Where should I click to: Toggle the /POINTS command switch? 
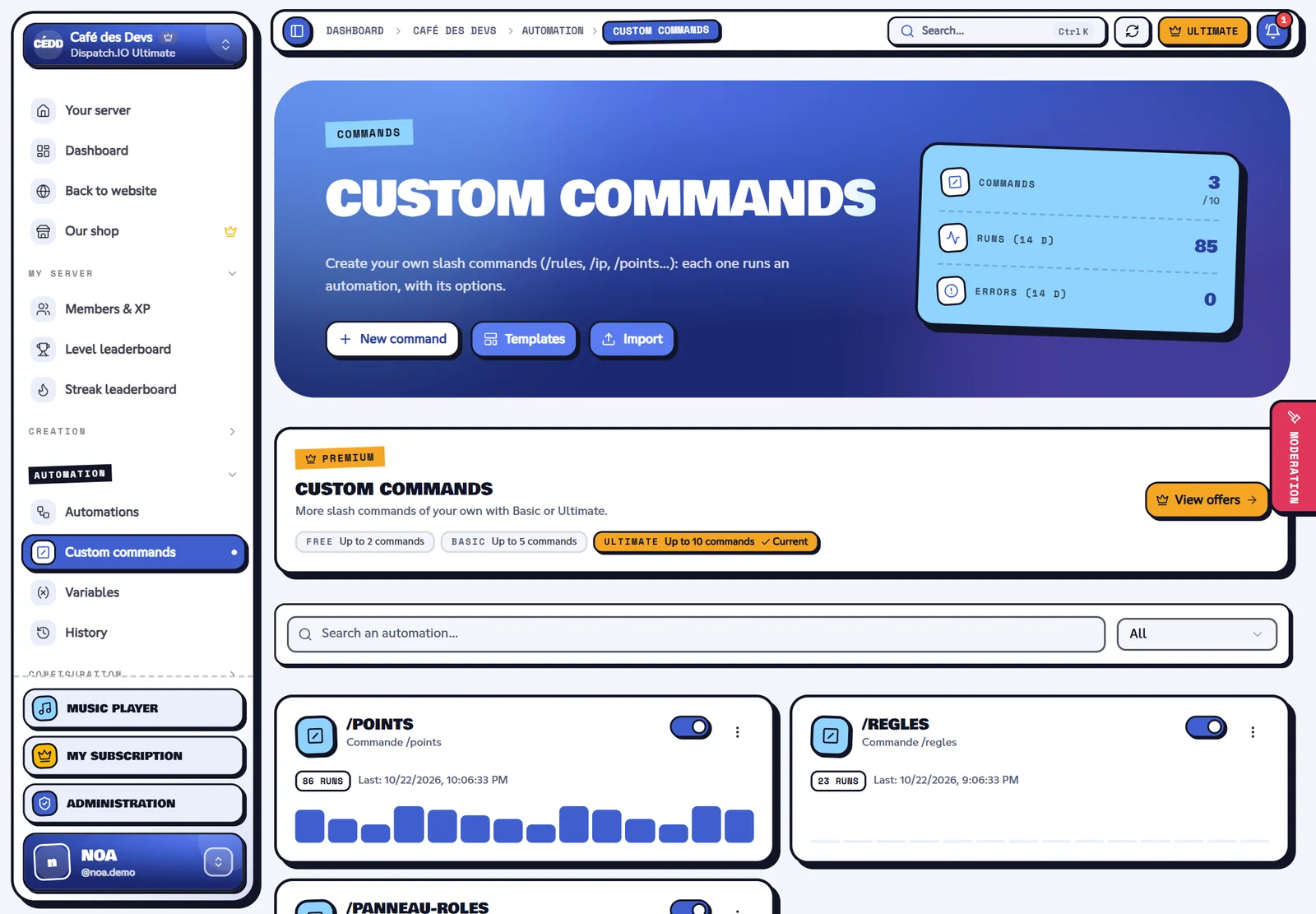click(690, 727)
